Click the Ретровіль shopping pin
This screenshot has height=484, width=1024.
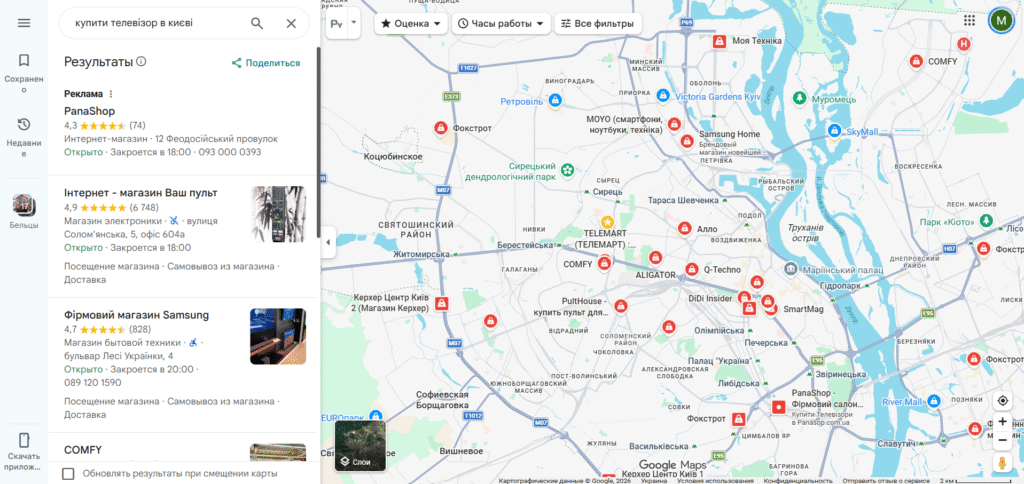tap(555, 101)
